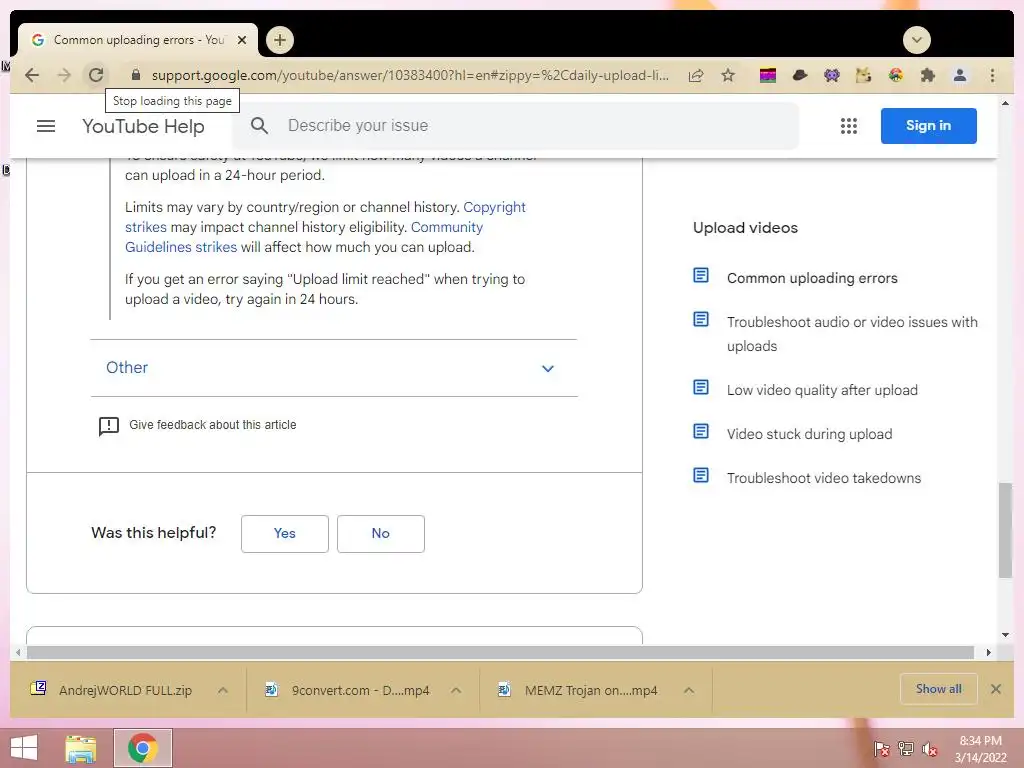Click the vertical scrollbar thumb
This screenshot has width=1024, height=768.
[x=1005, y=530]
